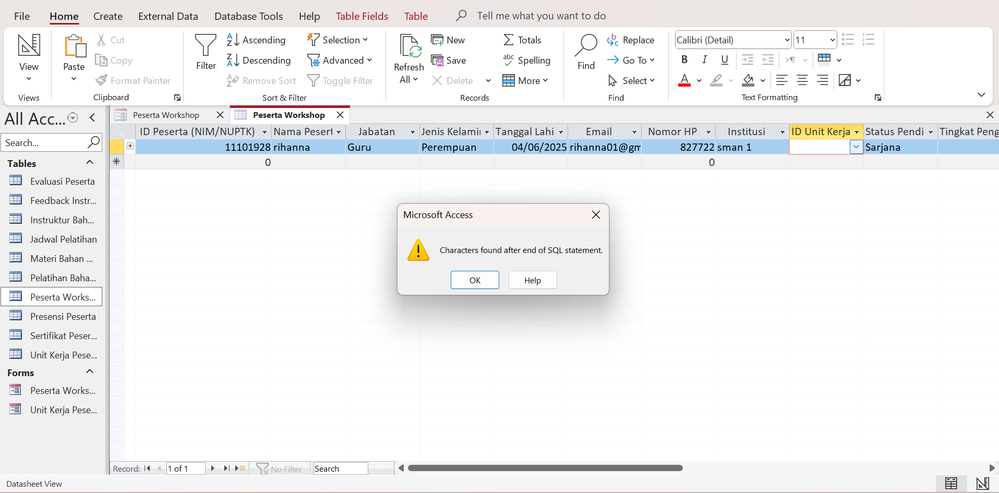Center align text
Viewport: 999px width, 493px height.
click(802, 80)
